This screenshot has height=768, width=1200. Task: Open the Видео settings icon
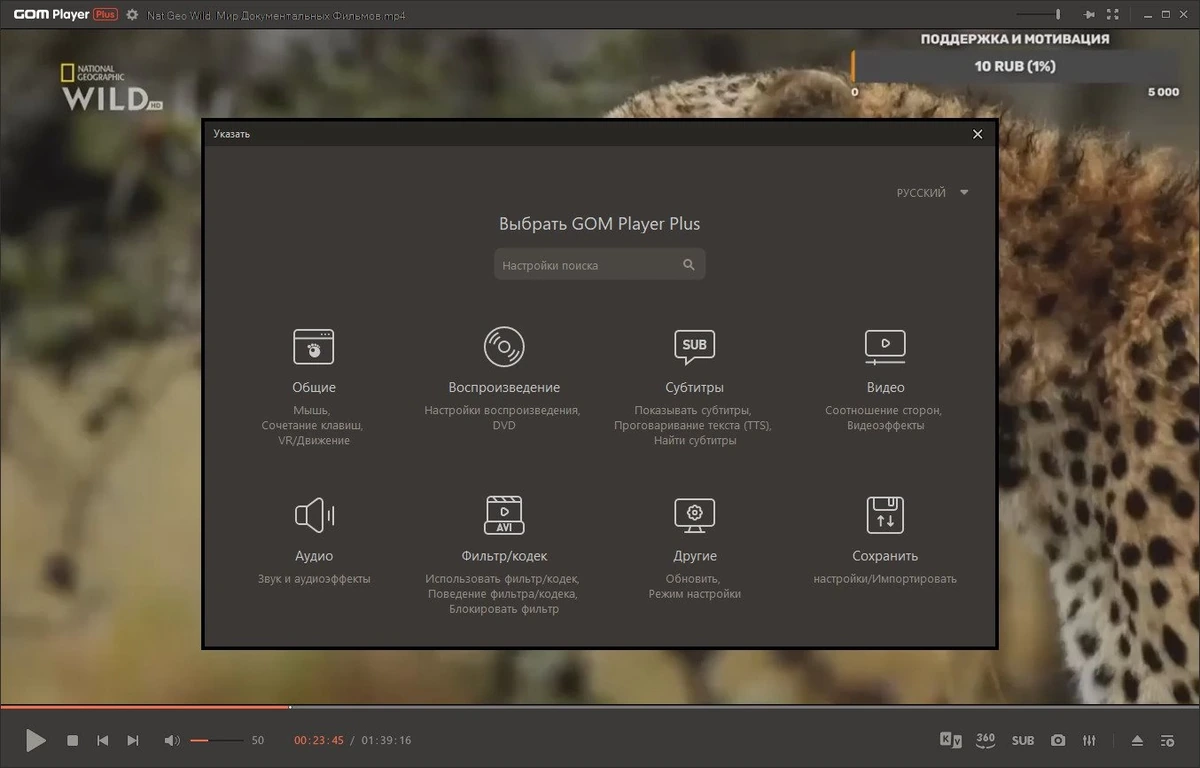pos(885,346)
